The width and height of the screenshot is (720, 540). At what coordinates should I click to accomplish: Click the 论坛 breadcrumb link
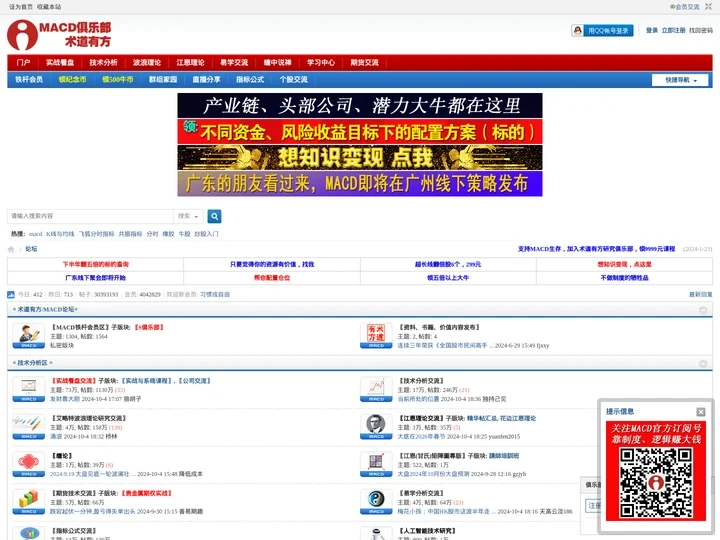[x=31, y=249]
